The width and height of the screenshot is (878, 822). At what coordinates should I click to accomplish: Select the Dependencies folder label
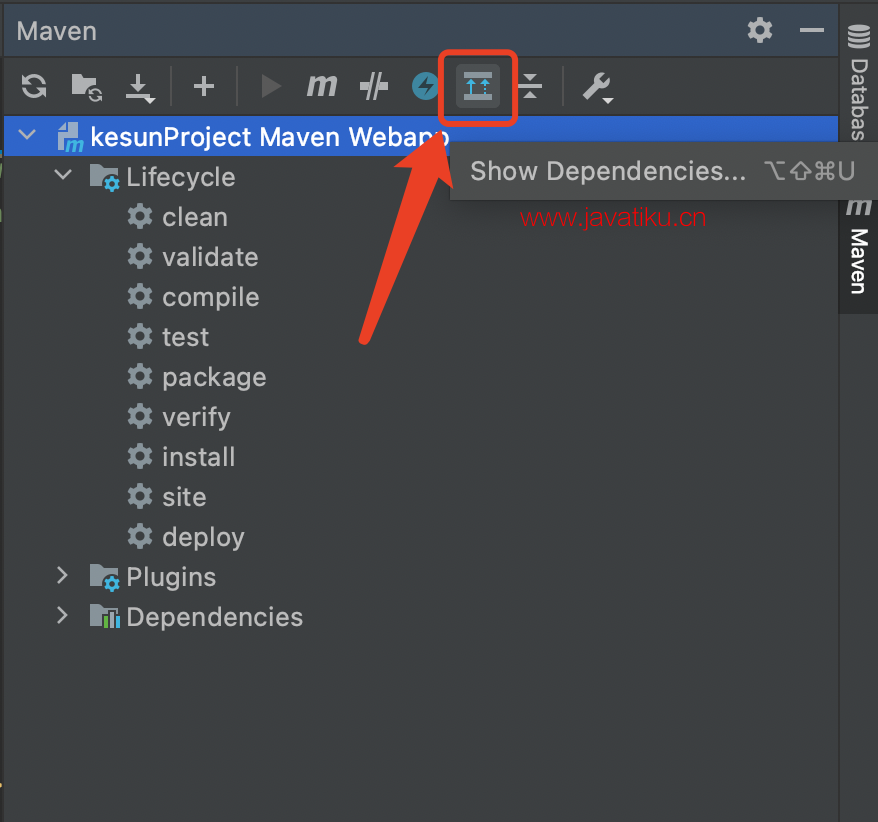(214, 617)
